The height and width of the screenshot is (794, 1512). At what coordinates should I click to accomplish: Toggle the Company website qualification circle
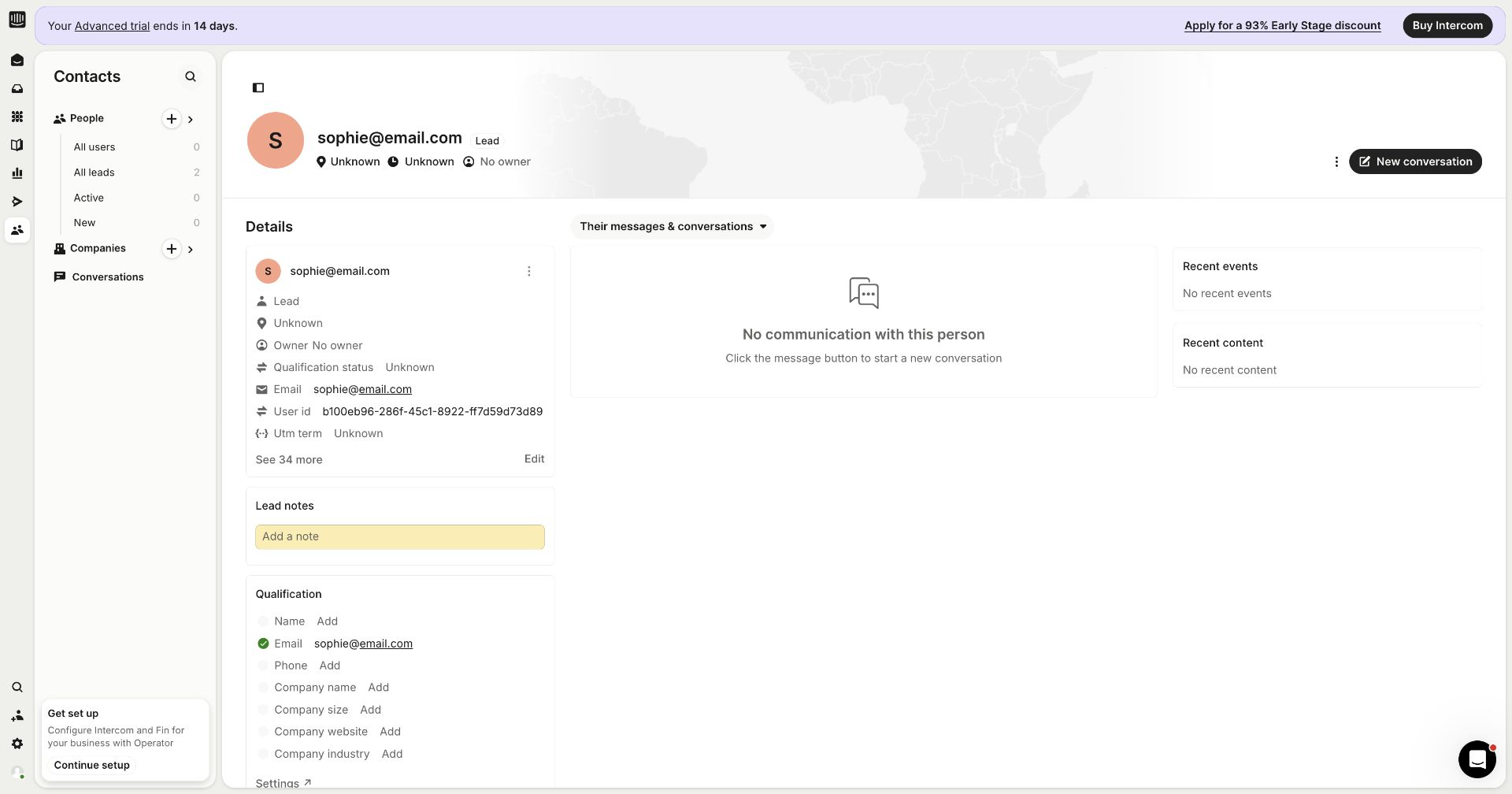pyautogui.click(x=264, y=732)
